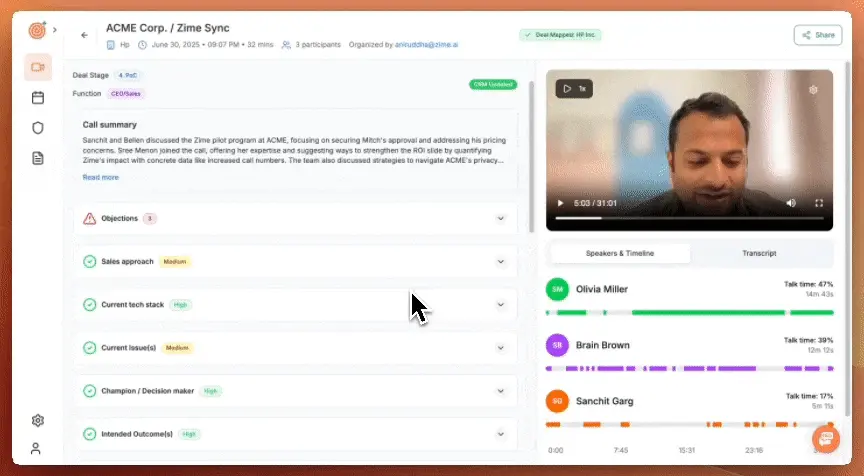The width and height of the screenshot is (864, 476).
Task: Open the settings gear in sidebar
Action: 37,420
